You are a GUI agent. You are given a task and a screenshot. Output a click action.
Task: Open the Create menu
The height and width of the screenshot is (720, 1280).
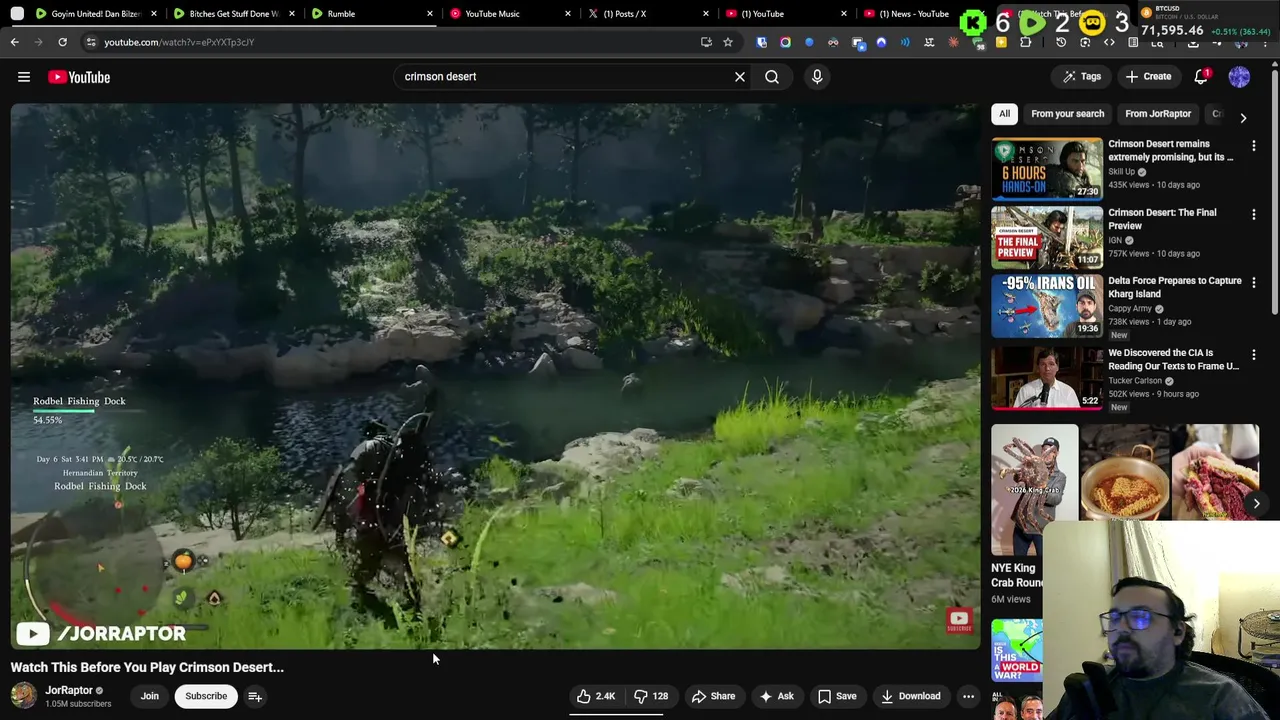(x=1148, y=77)
